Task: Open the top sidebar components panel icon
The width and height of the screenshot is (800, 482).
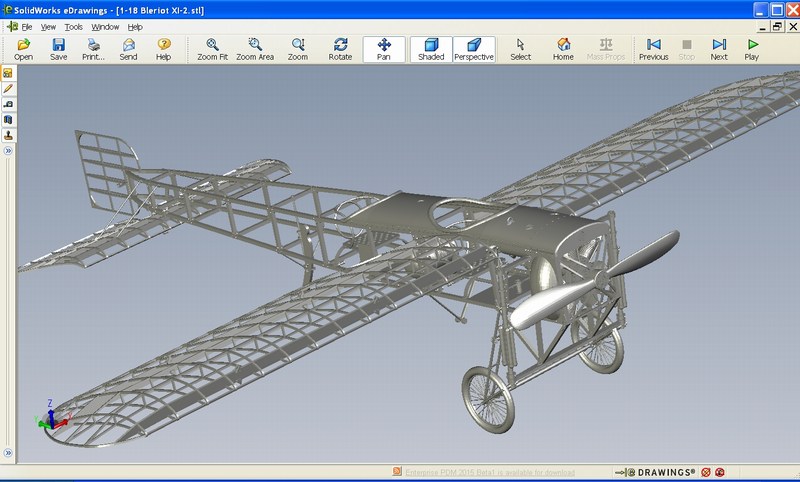Action: pyautogui.click(x=8, y=73)
